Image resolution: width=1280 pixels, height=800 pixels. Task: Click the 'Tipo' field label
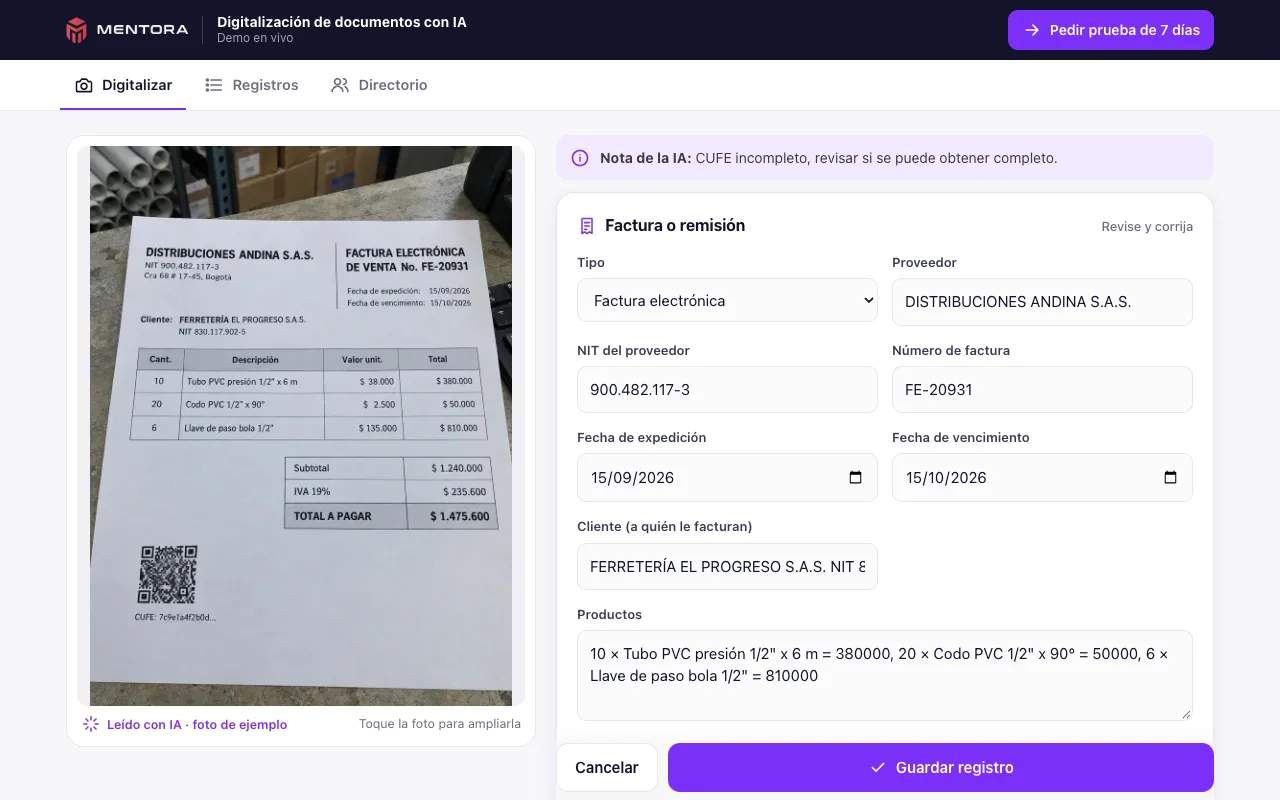[591, 263]
